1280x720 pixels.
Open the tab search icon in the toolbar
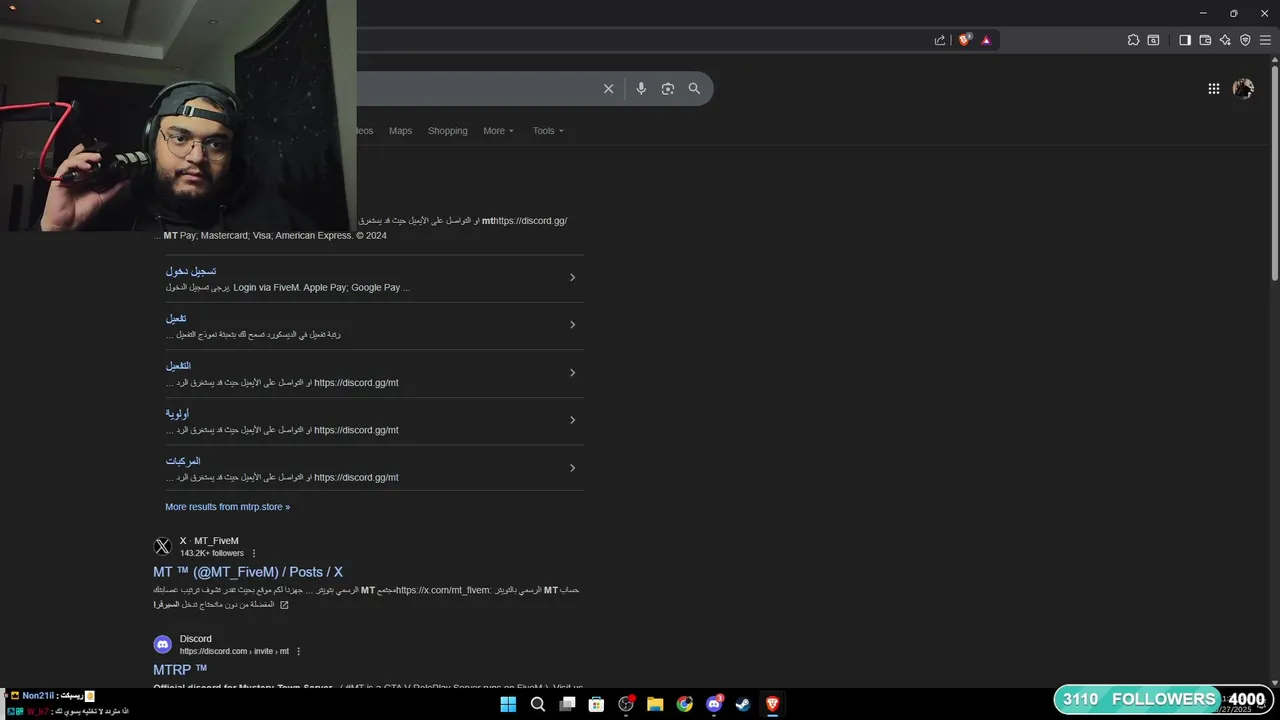pos(1153,40)
